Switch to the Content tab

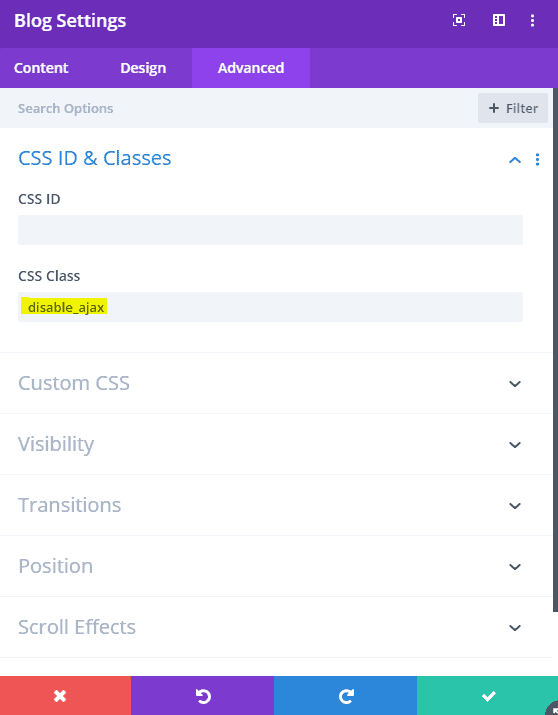click(41, 68)
